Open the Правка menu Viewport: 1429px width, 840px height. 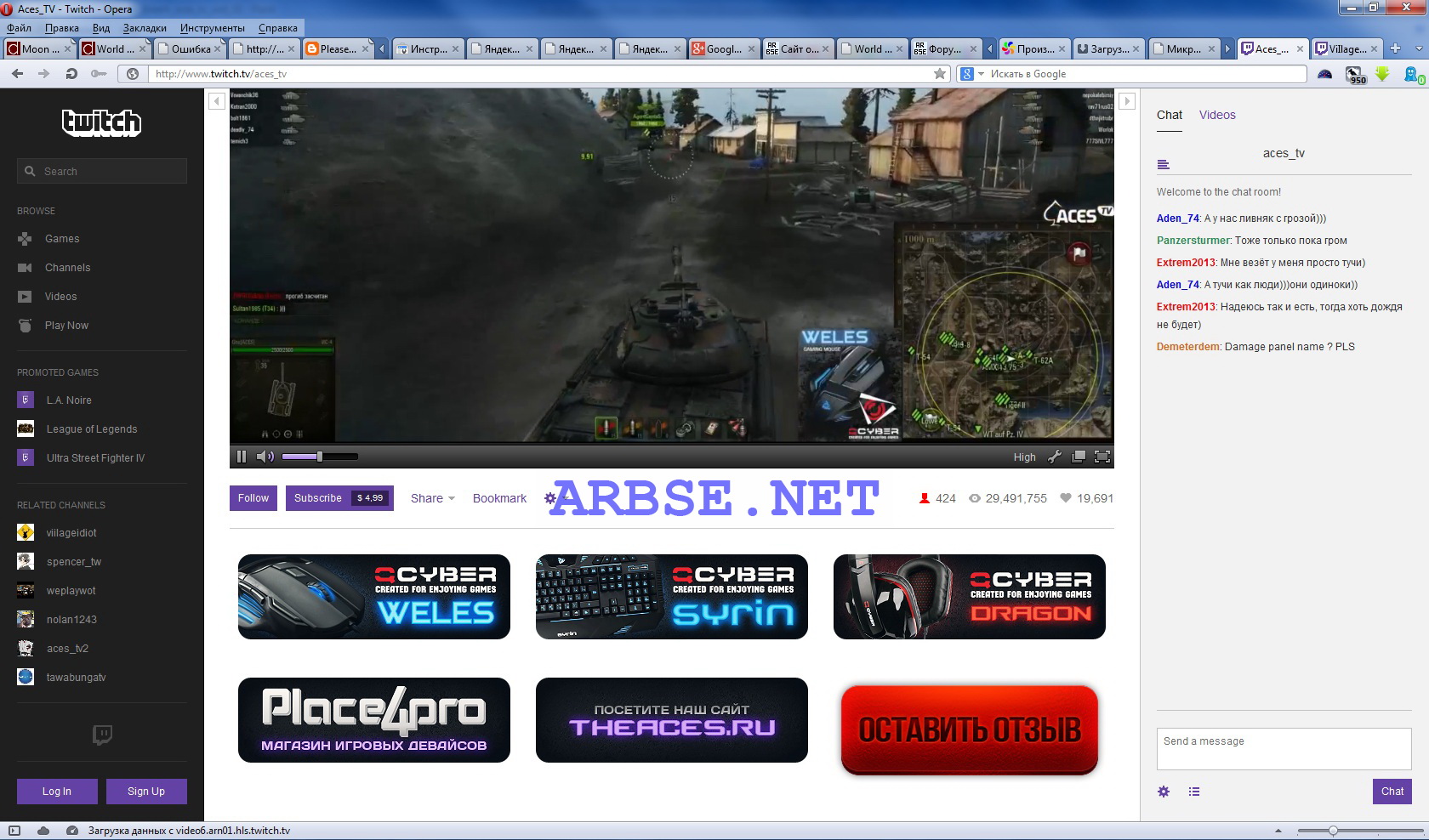pos(62,28)
